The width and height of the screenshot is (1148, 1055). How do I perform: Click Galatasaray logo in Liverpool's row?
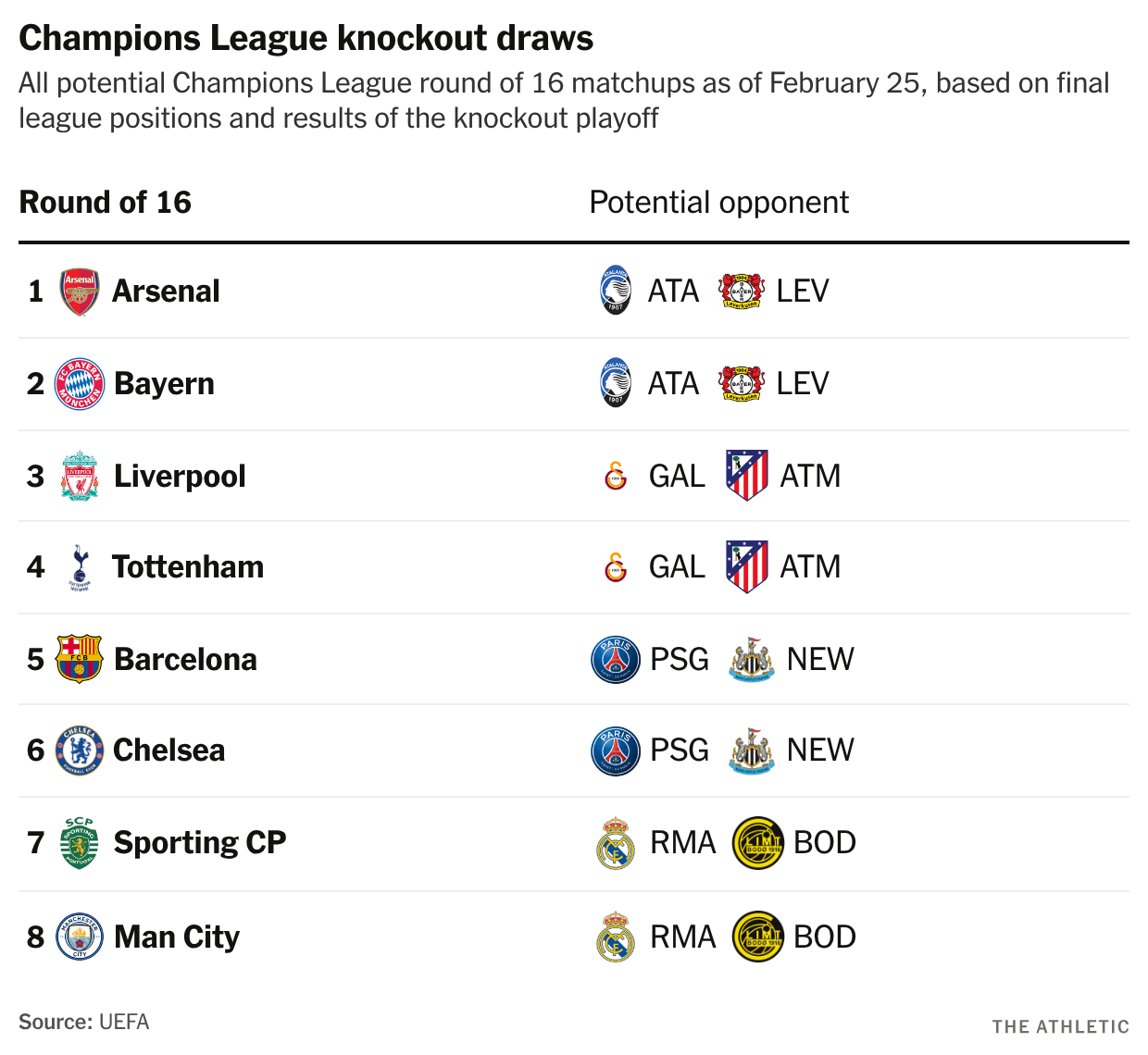616,476
